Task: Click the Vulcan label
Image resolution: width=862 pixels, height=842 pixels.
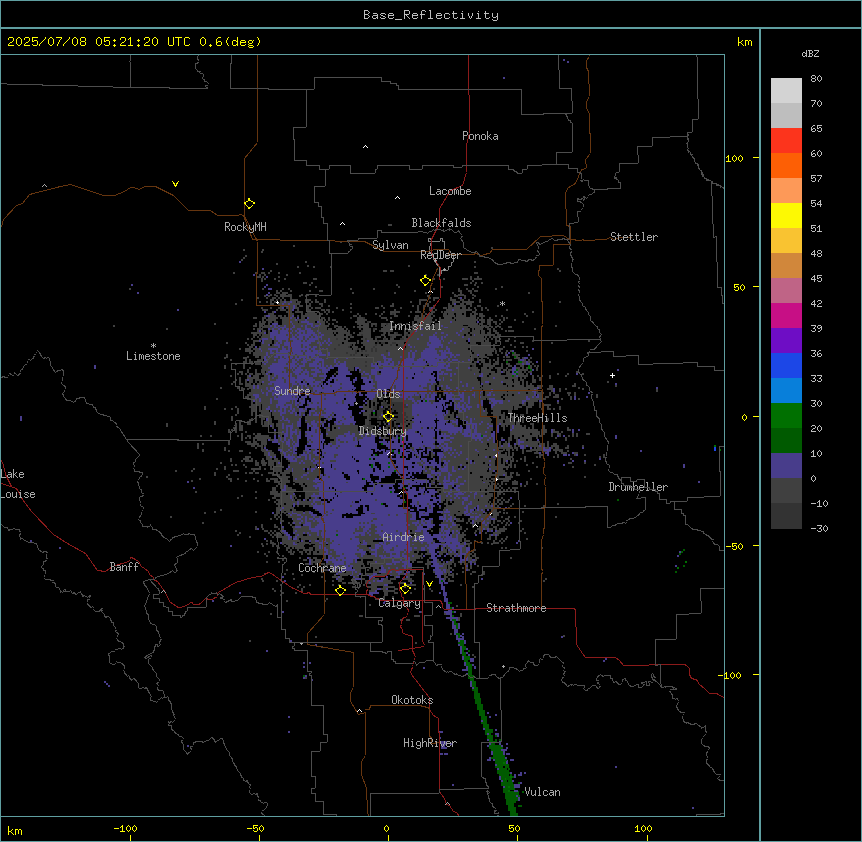Action: [x=542, y=792]
